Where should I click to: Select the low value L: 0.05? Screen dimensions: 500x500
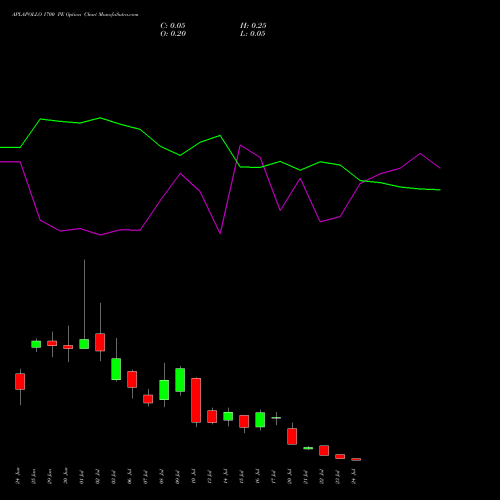[253, 34]
